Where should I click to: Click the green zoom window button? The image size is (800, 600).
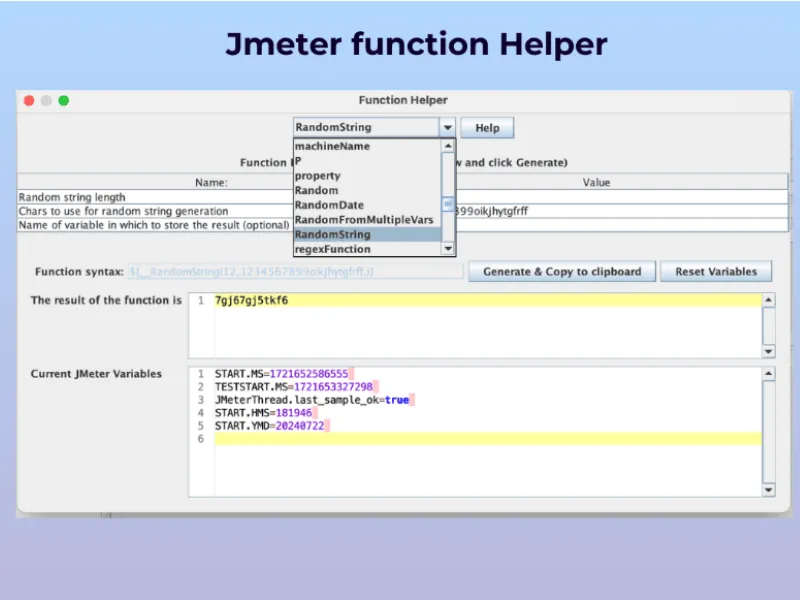pyautogui.click(x=64, y=101)
